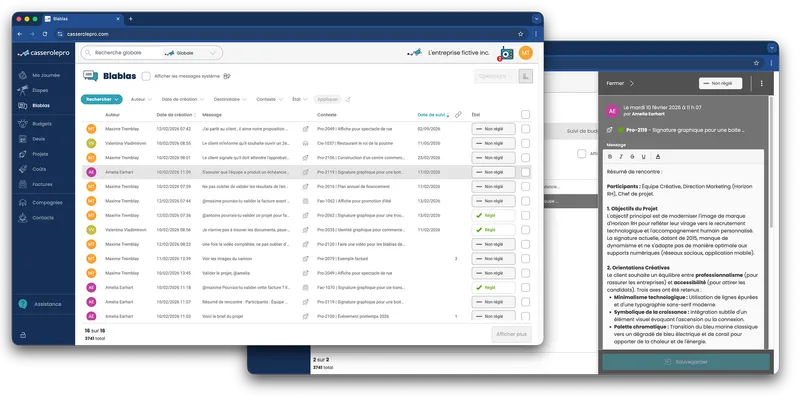Open context icon in Valentina Vladimirovn 08:55 row
800x401 pixels.
point(306,143)
